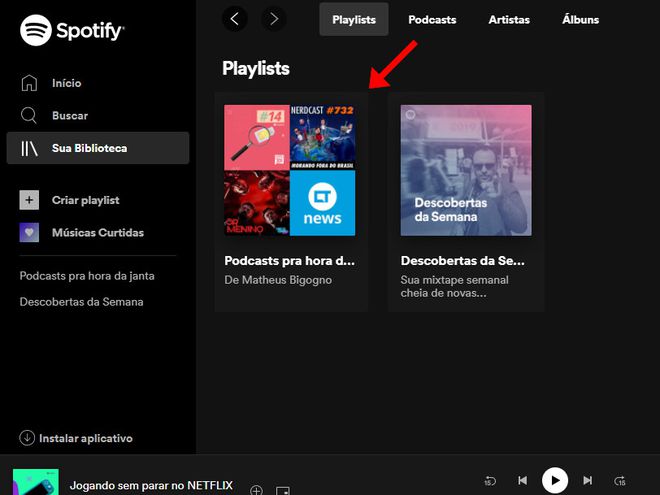
Task: Click the home house icon
Action: point(29,83)
